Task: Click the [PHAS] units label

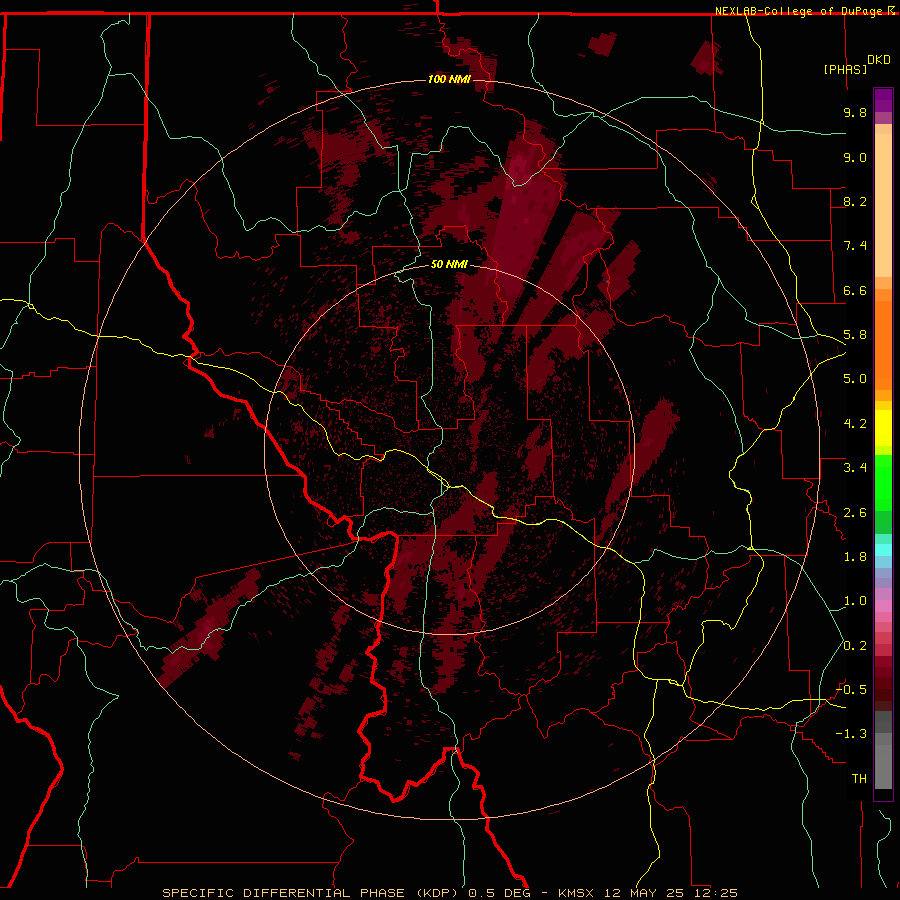Action: click(845, 69)
